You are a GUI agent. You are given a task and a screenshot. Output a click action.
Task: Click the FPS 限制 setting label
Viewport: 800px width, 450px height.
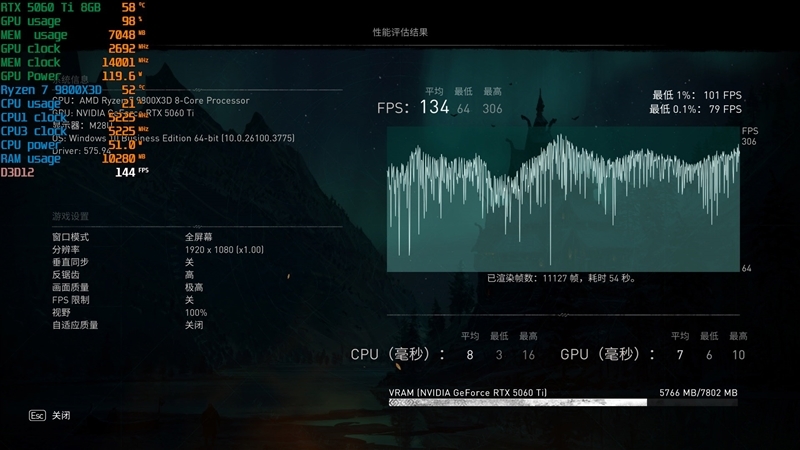[70, 300]
